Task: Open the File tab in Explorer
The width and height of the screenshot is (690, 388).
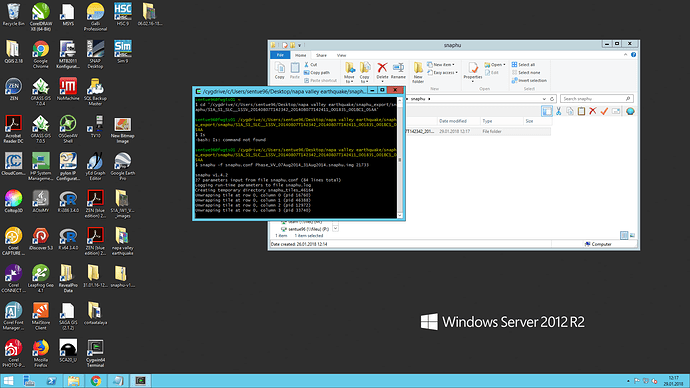Action: click(x=280, y=55)
